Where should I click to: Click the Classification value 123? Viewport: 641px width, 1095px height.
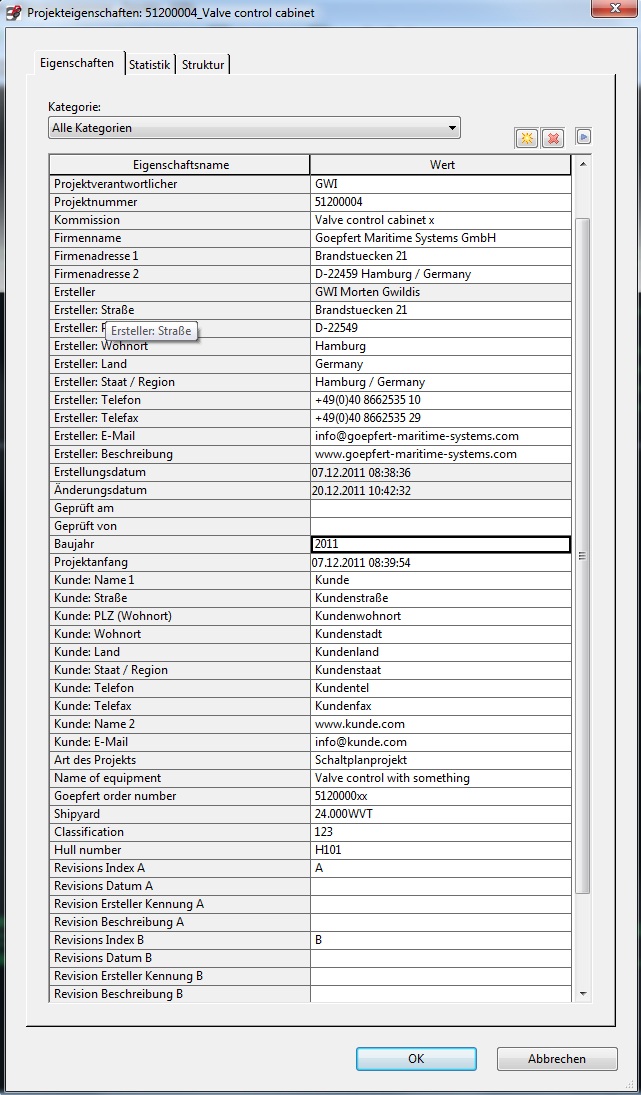[441, 832]
